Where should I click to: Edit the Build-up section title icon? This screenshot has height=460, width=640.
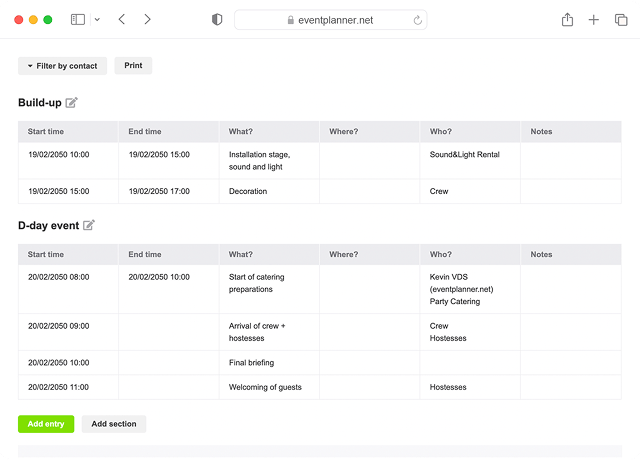click(71, 102)
